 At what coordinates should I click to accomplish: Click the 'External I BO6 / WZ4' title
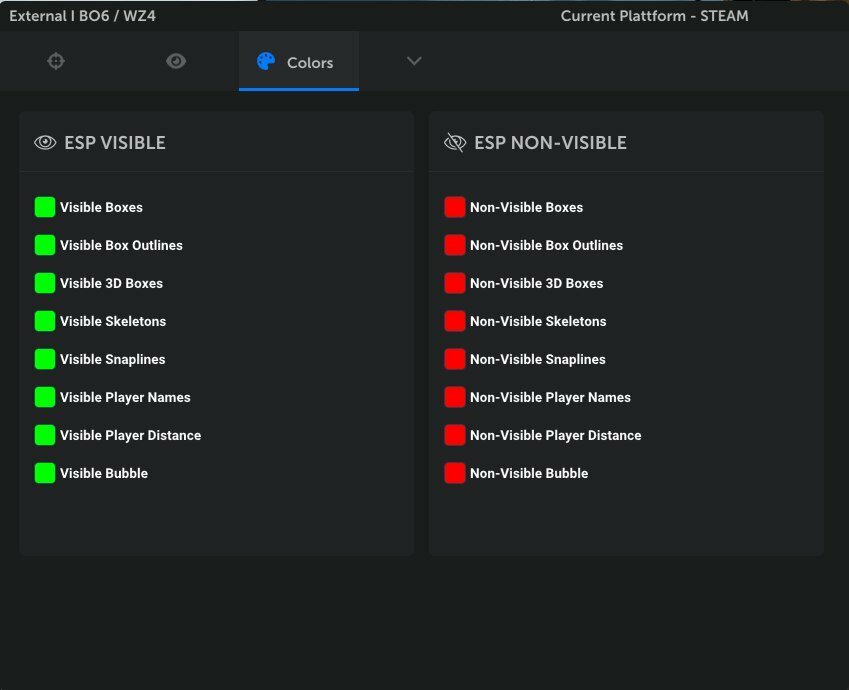coord(82,16)
